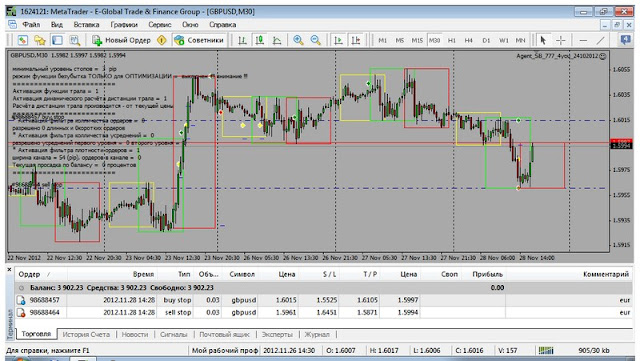Toggle the Советники expert advisors button

point(199,40)
